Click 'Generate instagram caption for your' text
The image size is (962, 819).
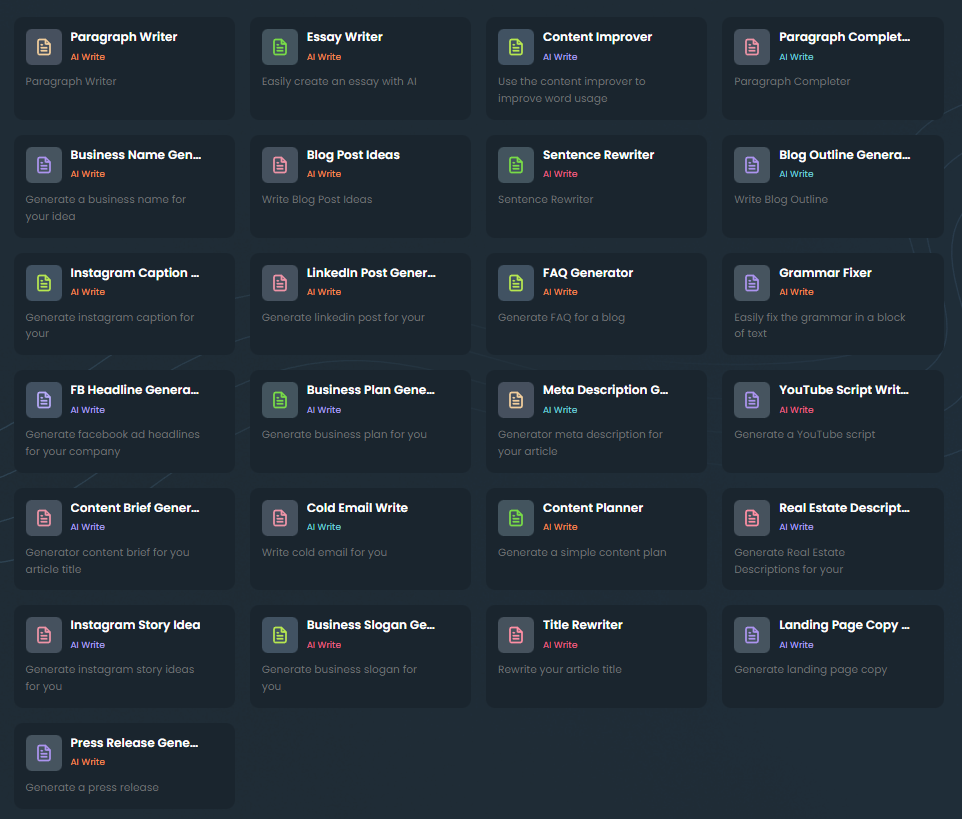pos(109,325)
